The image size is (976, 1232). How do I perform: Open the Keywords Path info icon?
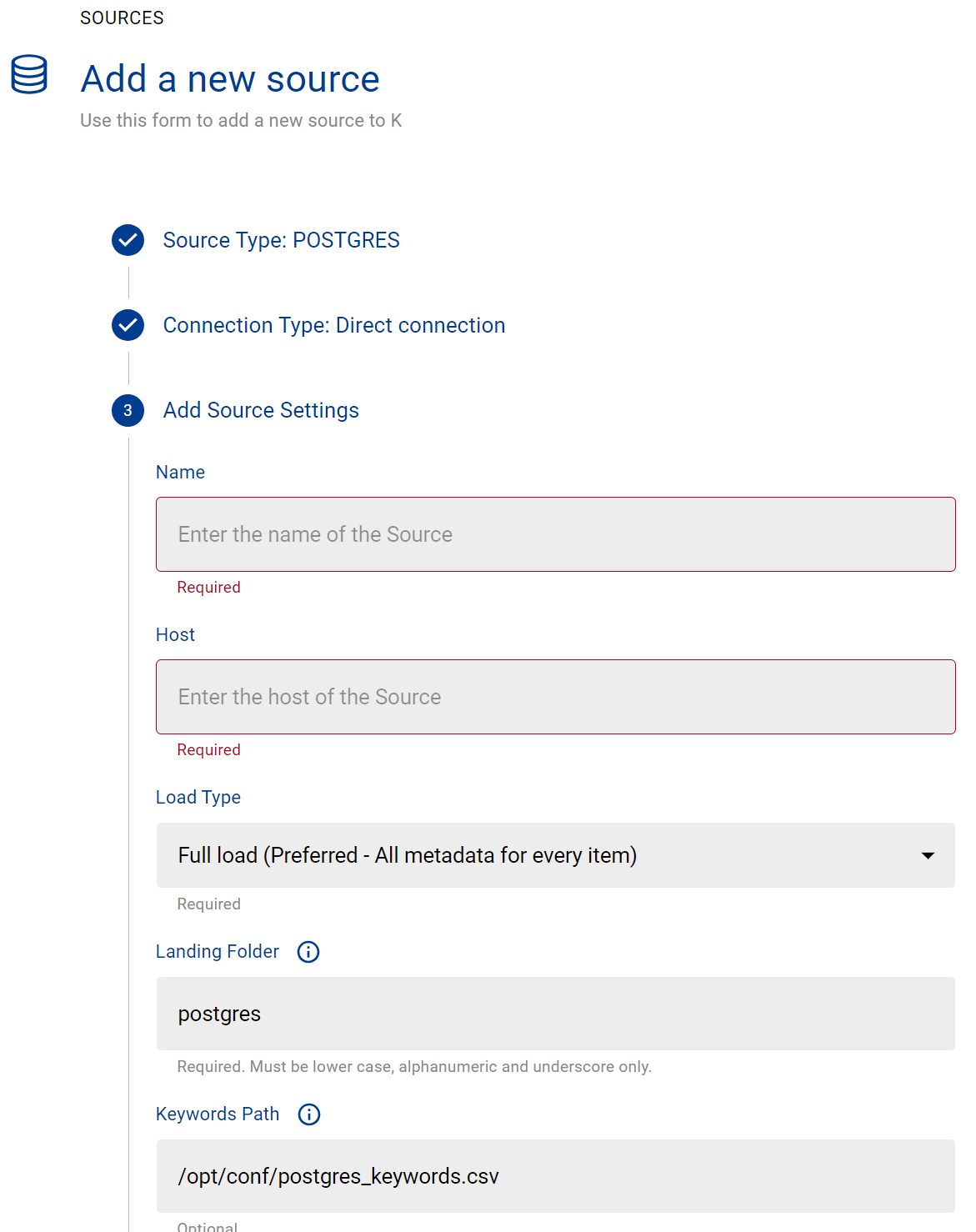click(x=309, y=1114)
